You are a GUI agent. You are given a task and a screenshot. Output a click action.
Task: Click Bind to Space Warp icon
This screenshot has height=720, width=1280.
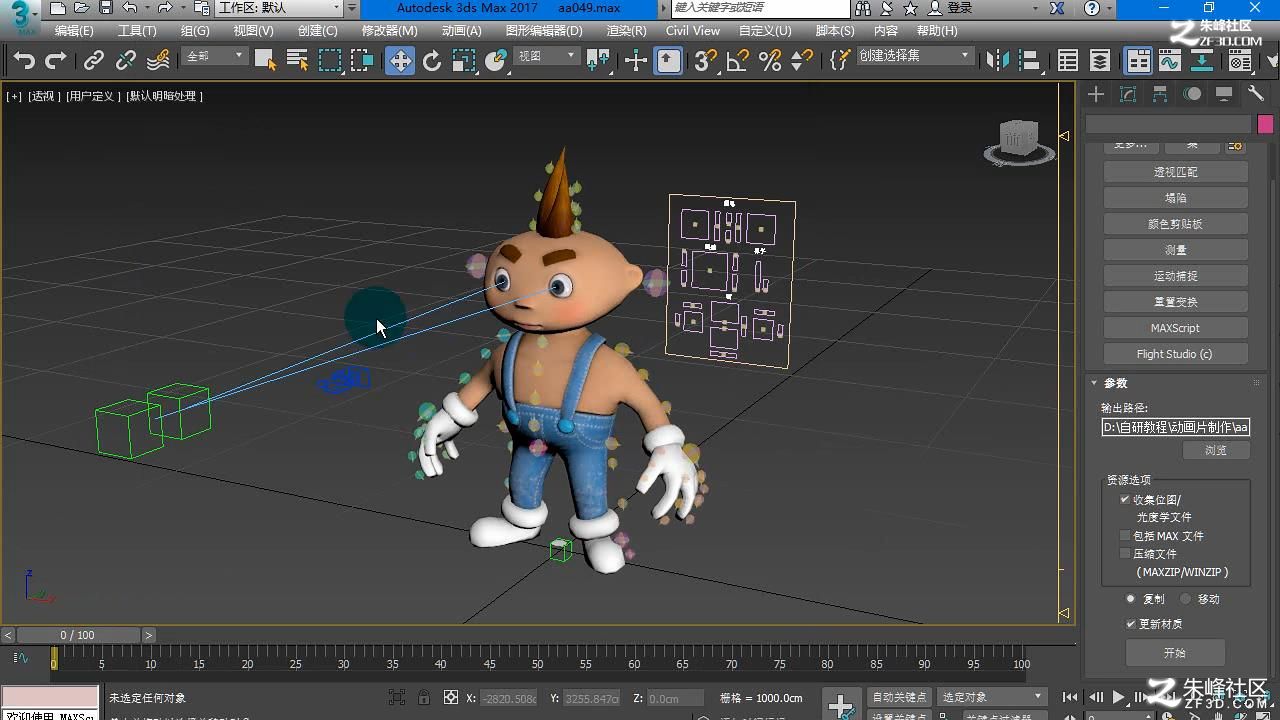pos(158,61)
